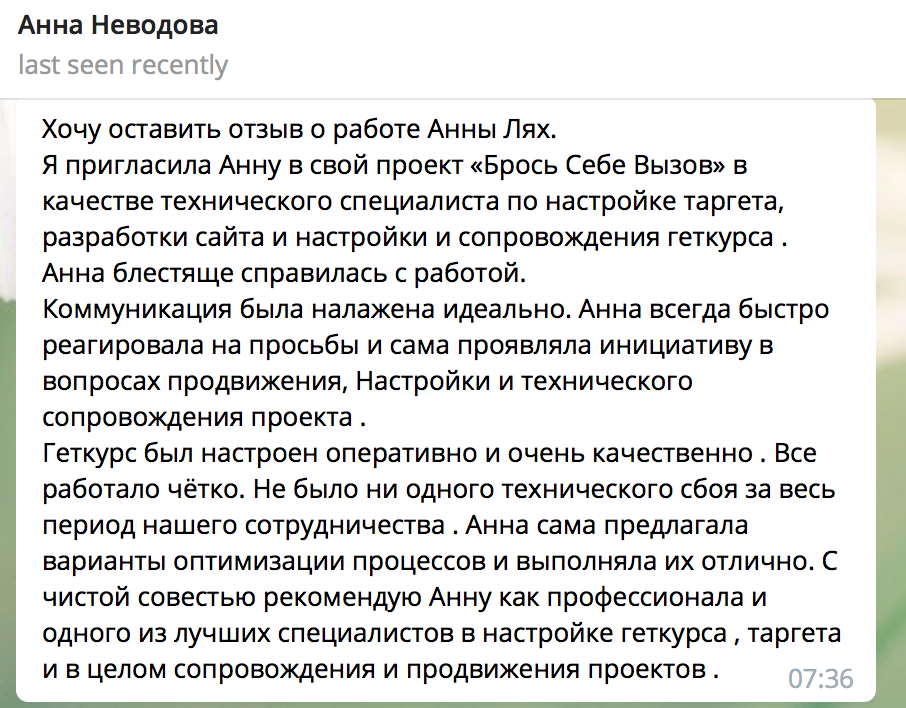Click the line 'Хочу оставить отзыв о работе Анны Лях'
906x708 pixels.
299,129
